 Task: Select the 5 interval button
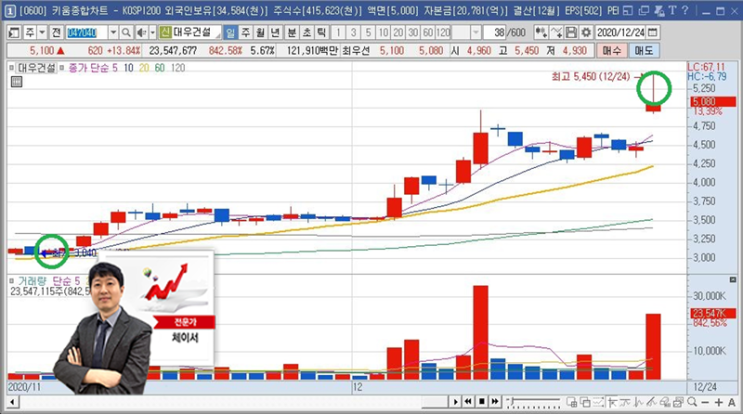tap(368, 32)
